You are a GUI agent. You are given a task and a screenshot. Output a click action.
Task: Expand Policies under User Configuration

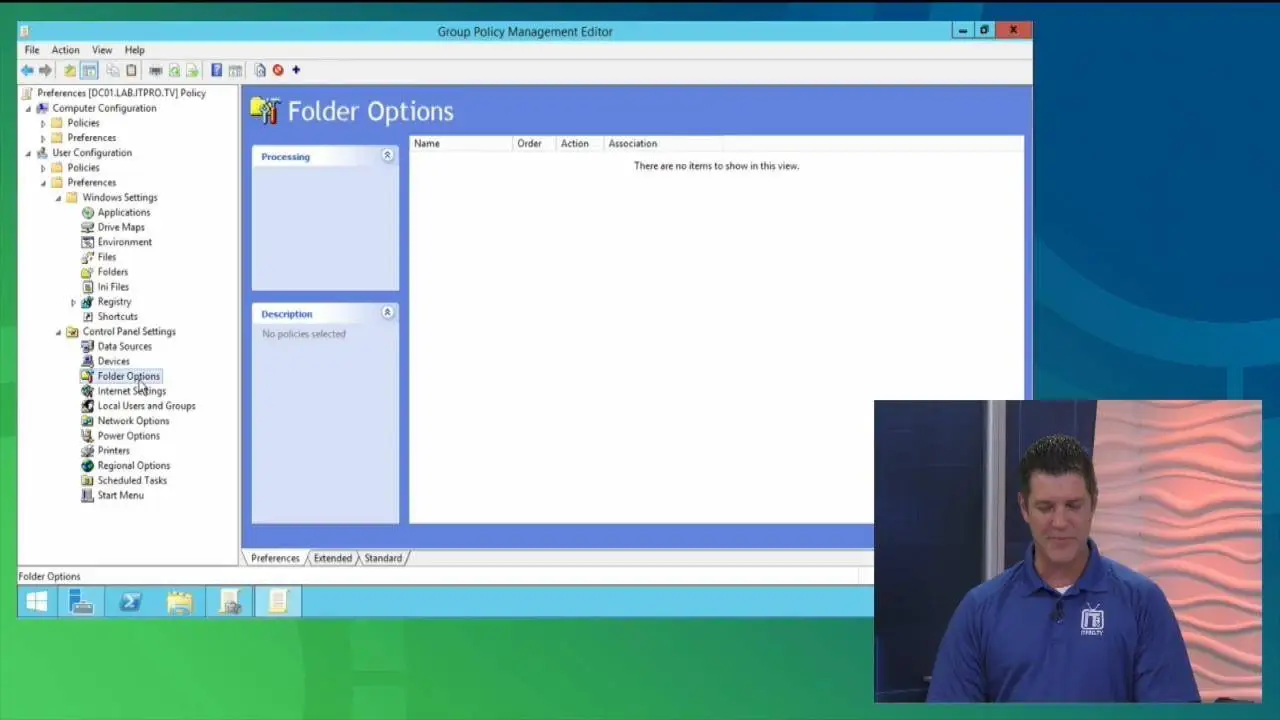43,168
